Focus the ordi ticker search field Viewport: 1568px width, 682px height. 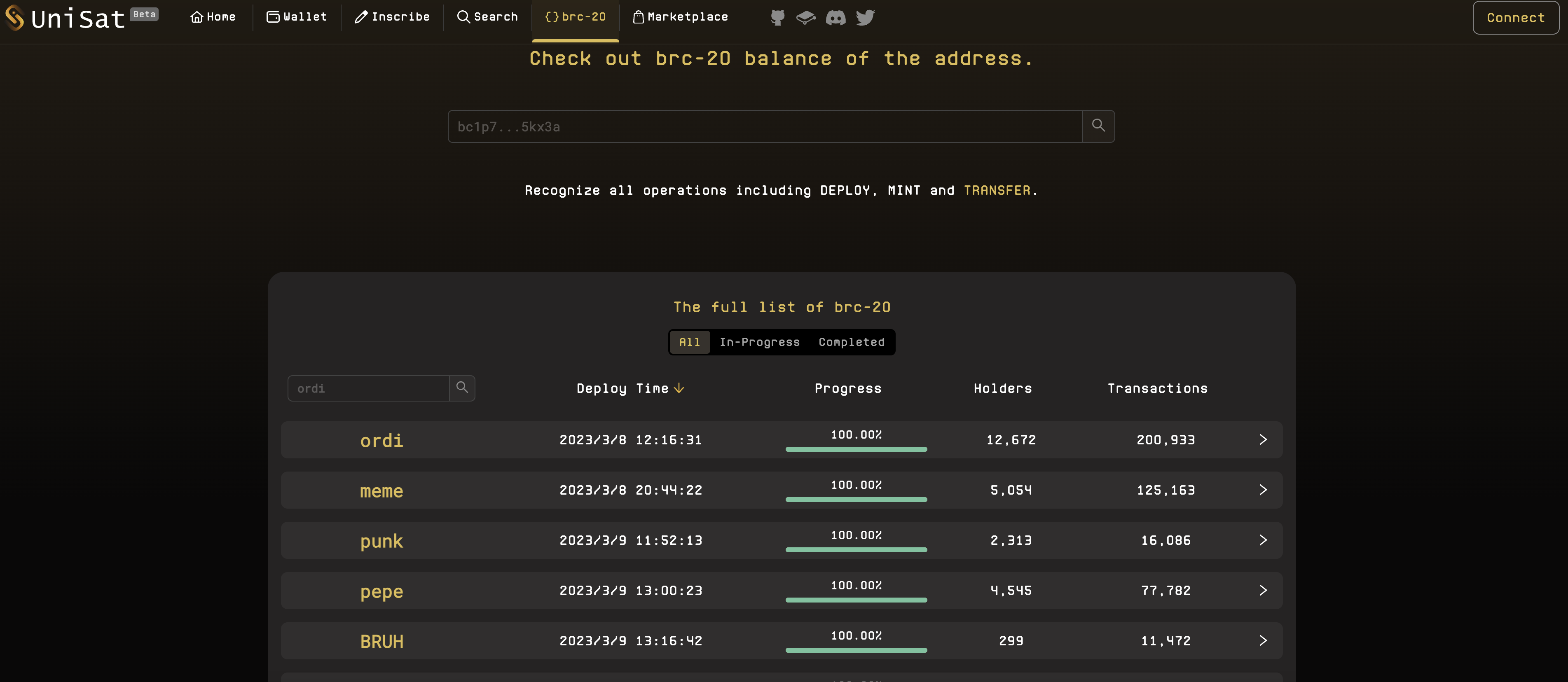(368, 388)
